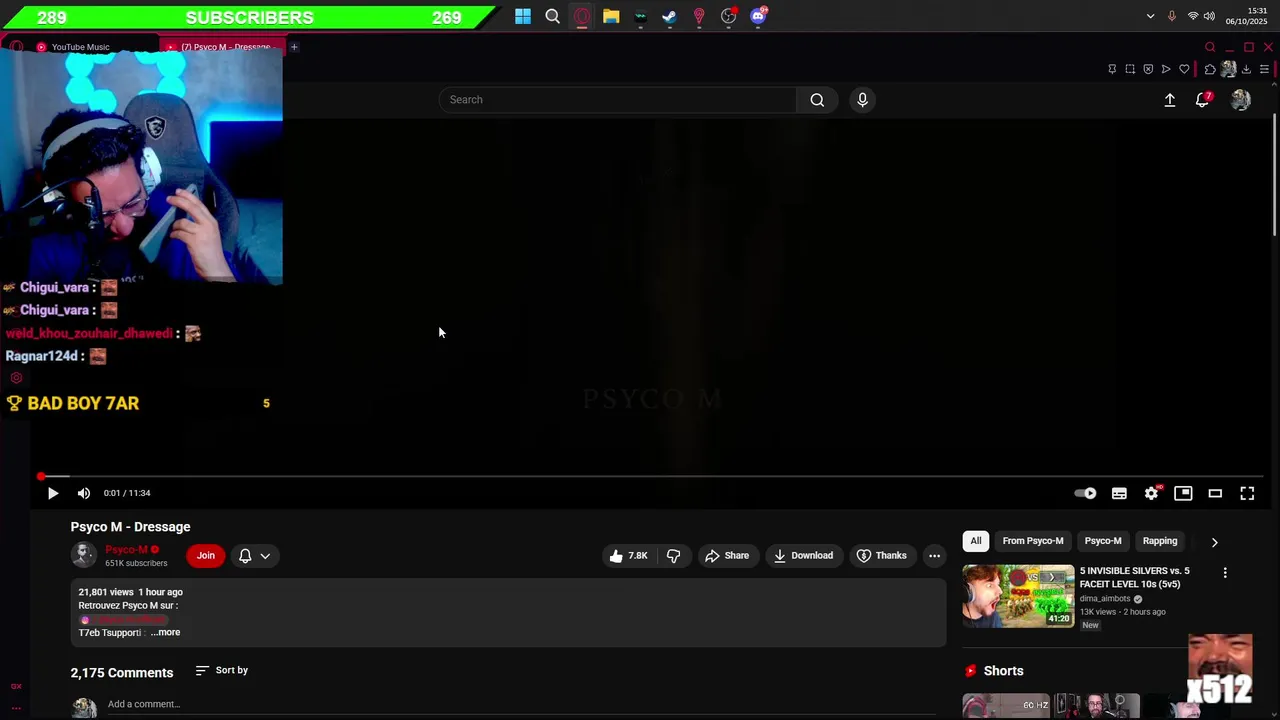Download the video
This screenshot has width=1280, height=720.
coord(803,556)
